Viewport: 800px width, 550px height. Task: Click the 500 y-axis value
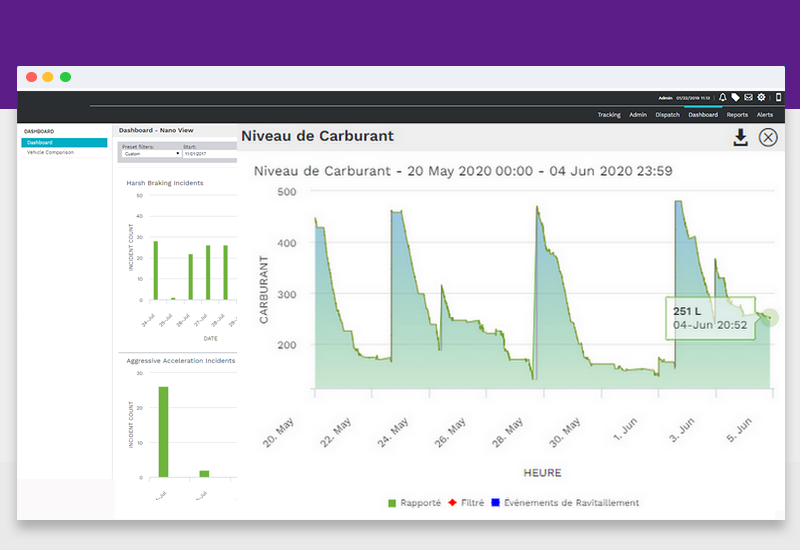point(287,192)
